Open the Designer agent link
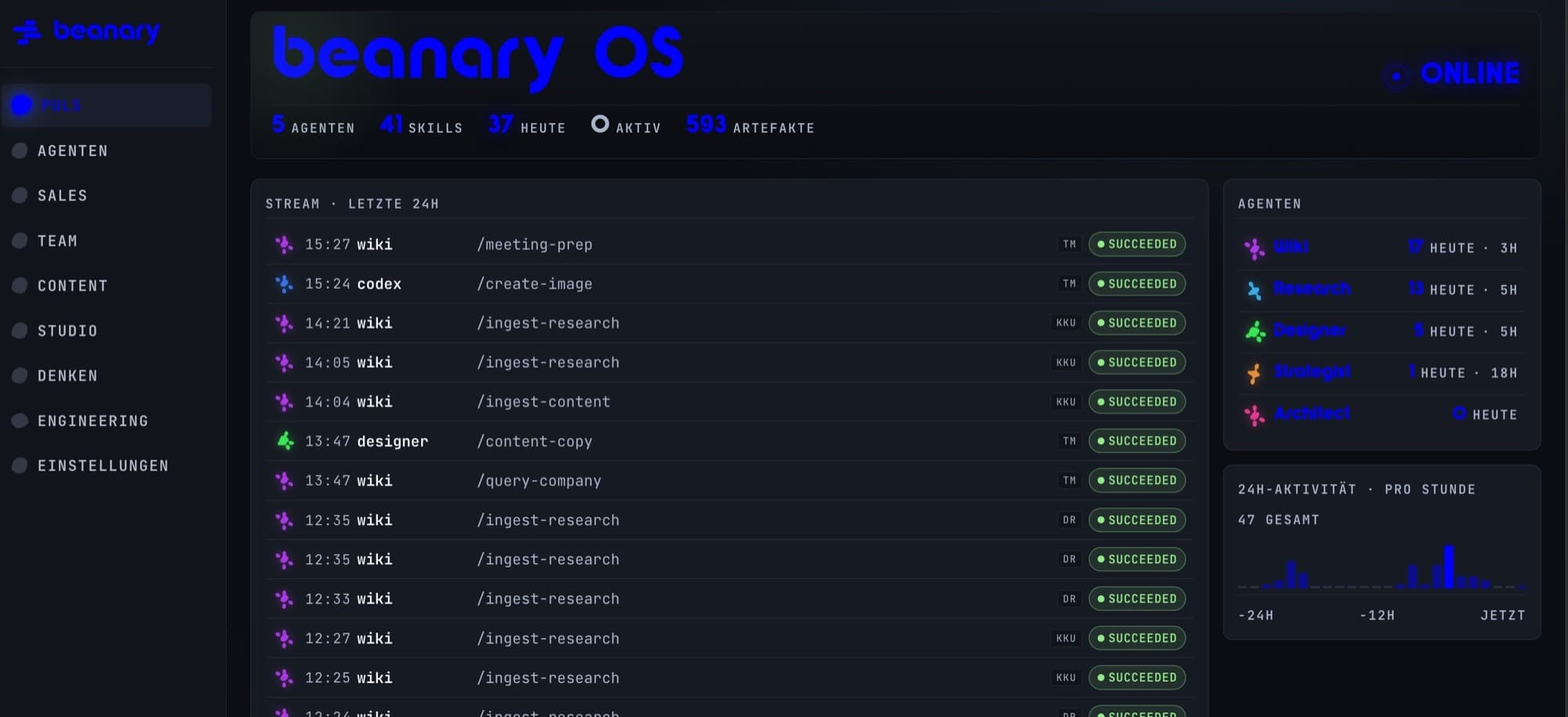This screenshot has height=717, width=1568. [x=1310, y=330]
